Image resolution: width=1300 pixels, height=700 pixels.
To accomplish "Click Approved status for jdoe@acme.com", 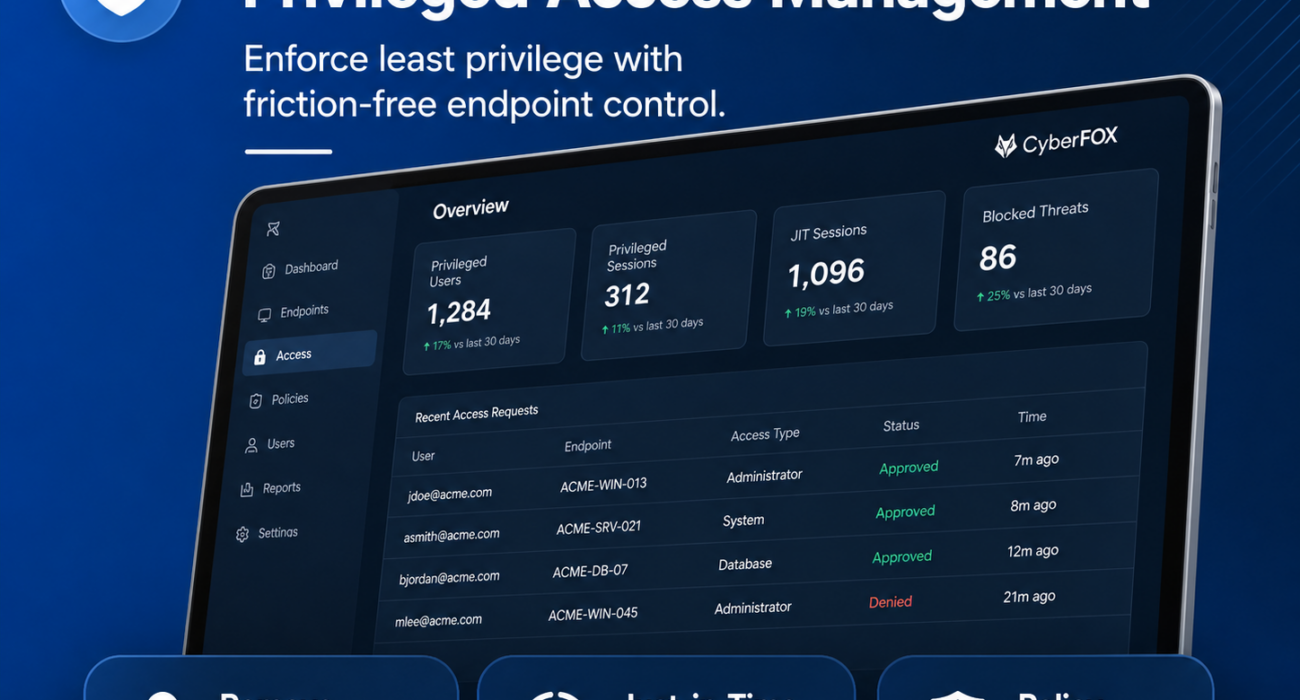I will [909, 468].
